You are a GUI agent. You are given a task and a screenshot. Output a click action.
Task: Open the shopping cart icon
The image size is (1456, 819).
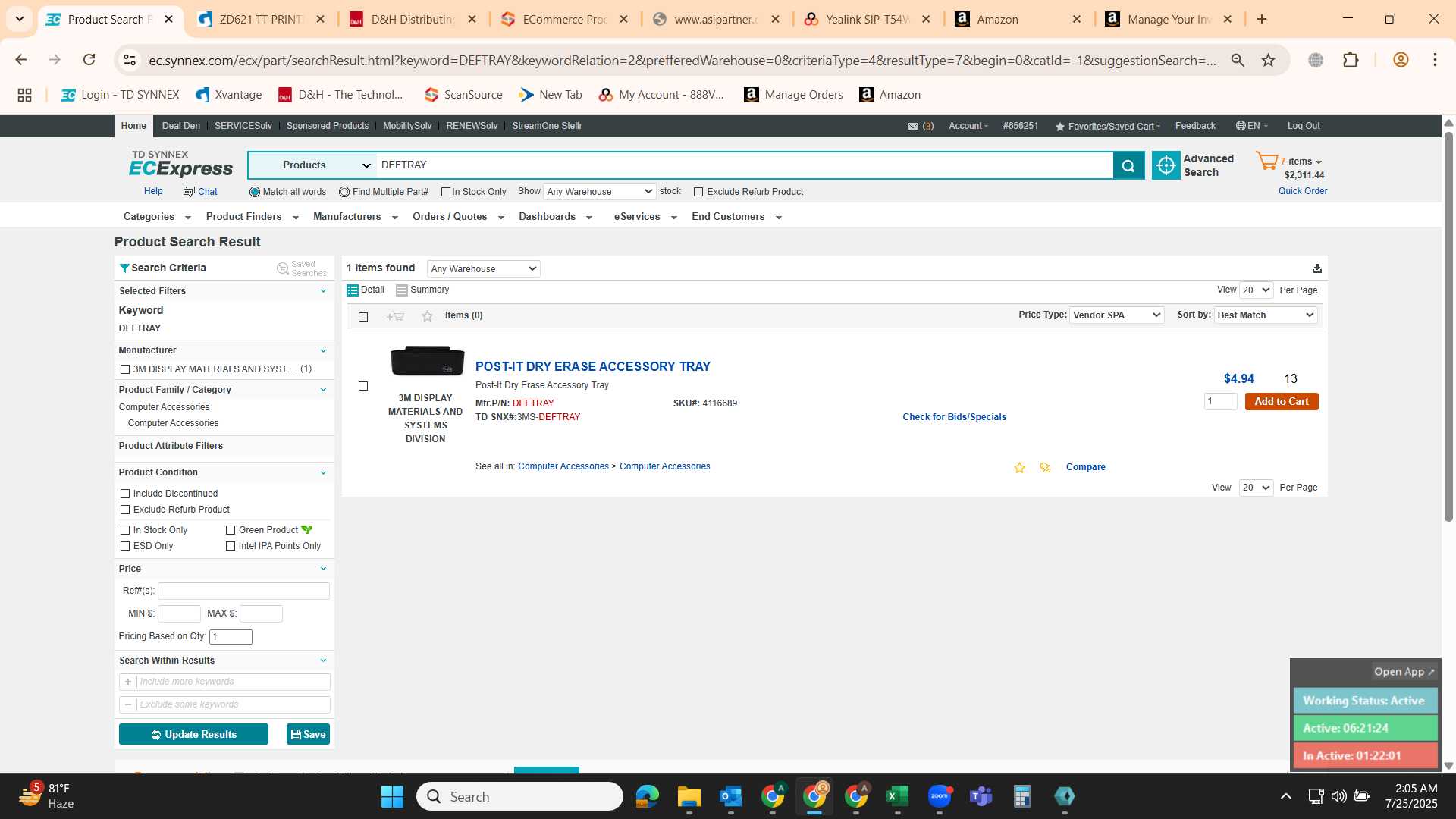click(x=1266, y=161)
